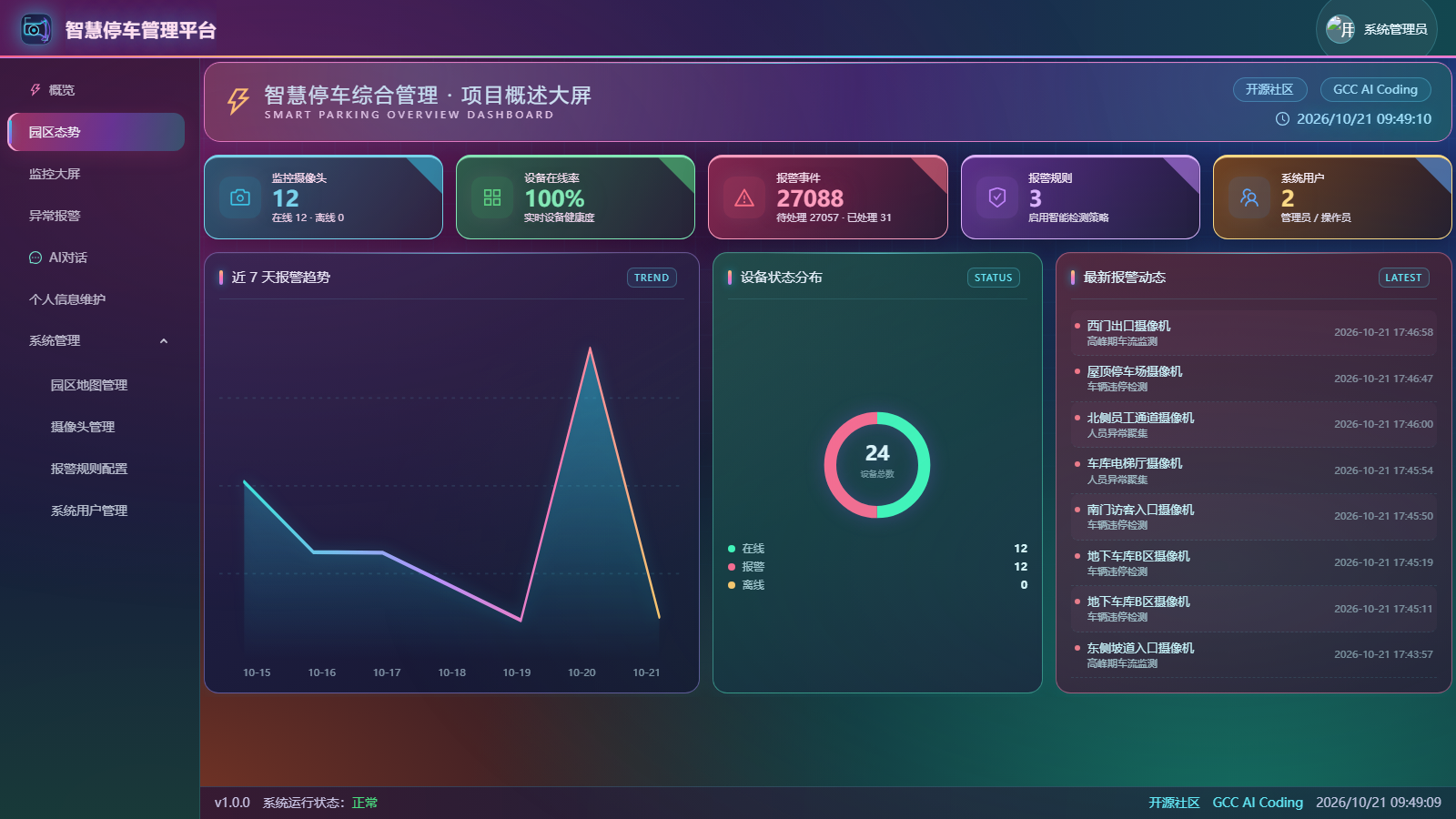This screenshot has width=1456, height=819.
Task: Click the platform camera logo icon
Action: 36,29
